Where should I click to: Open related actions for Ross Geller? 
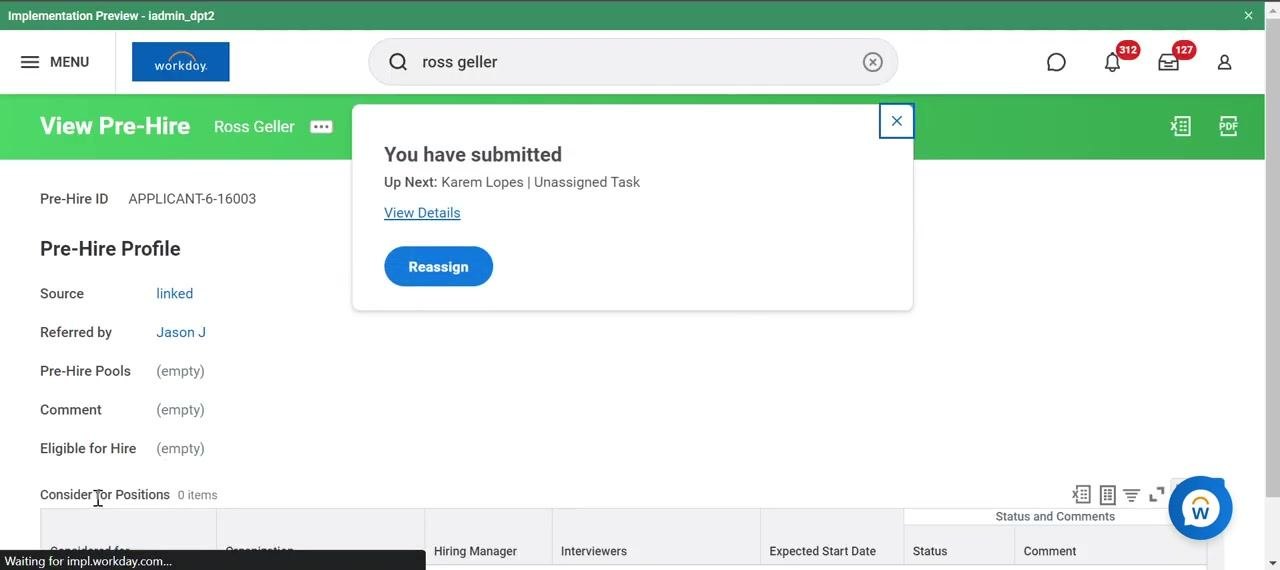[321, 127]
